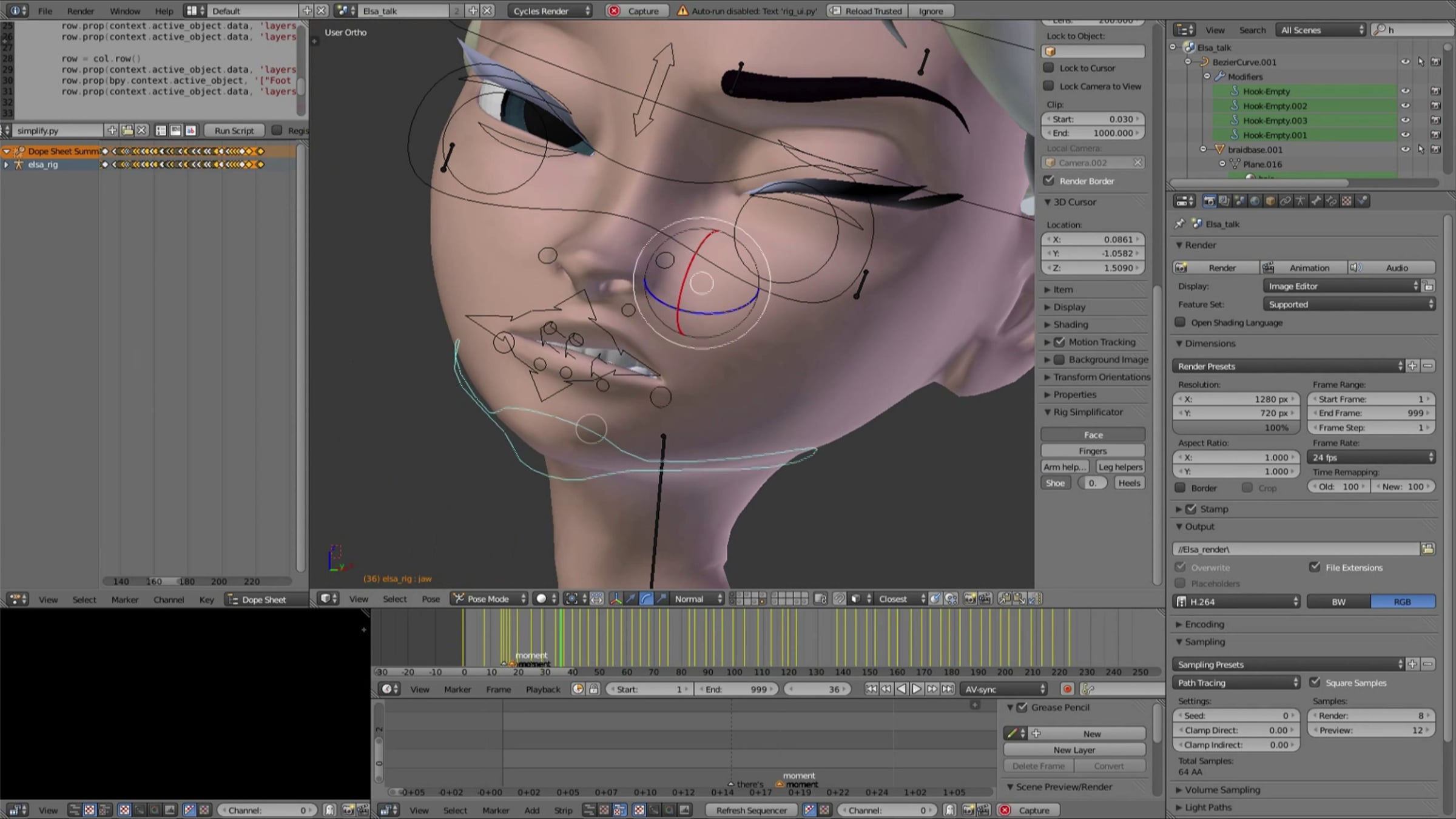The image size is (1456, 819).
Task: Select the Rotate manipulator arc icon
Action: (x=646, y=599)
